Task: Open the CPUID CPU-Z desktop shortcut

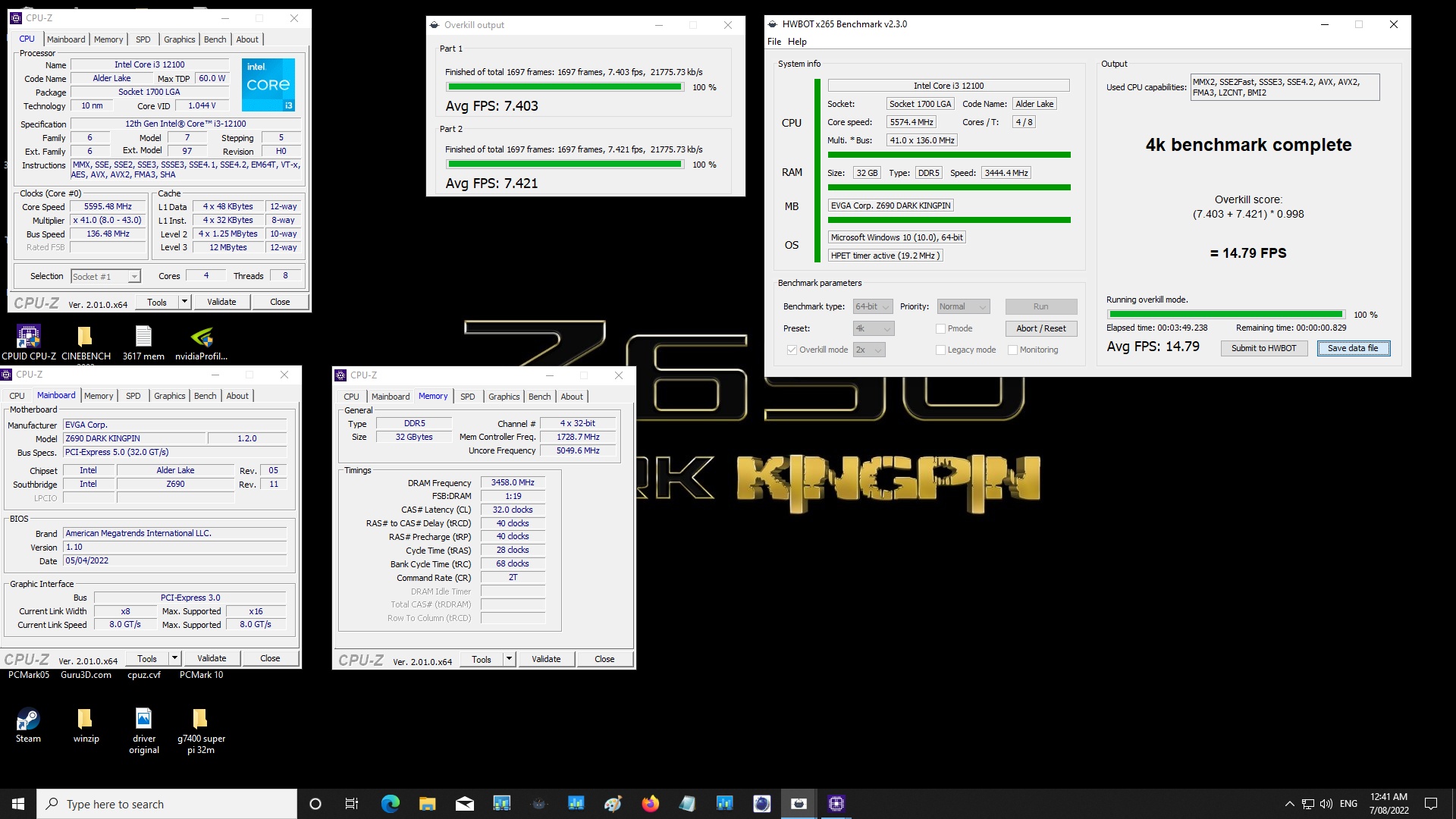Action: tap(29, 343)
